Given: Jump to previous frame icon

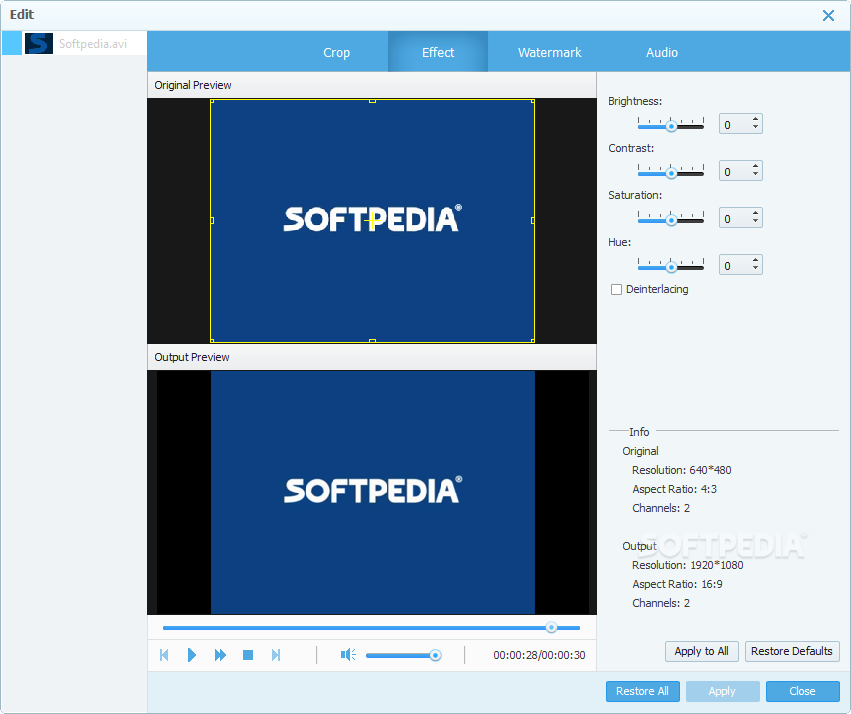Looking at the screenshot, I should pyautogui.click(x=164, y=655).
